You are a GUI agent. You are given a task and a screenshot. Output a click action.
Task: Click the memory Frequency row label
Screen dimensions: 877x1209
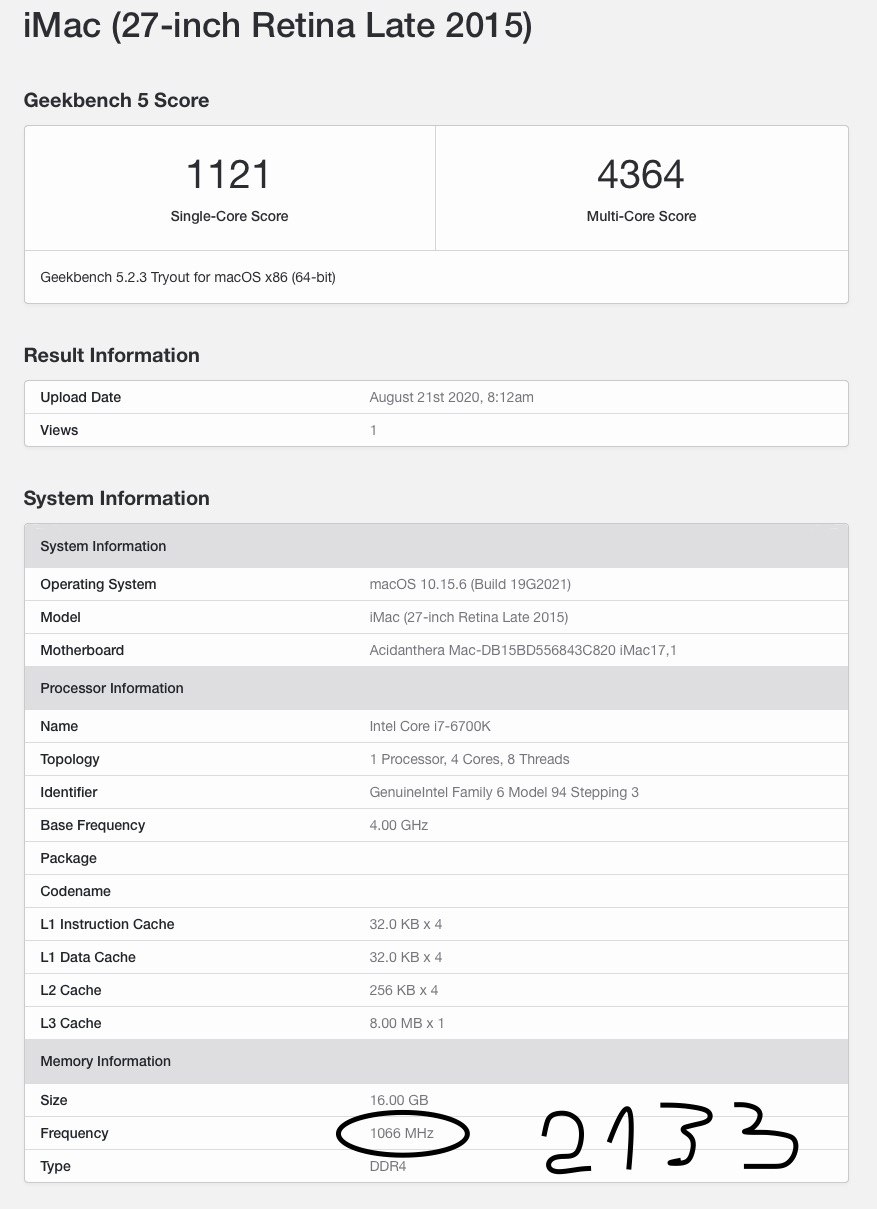74,1133
